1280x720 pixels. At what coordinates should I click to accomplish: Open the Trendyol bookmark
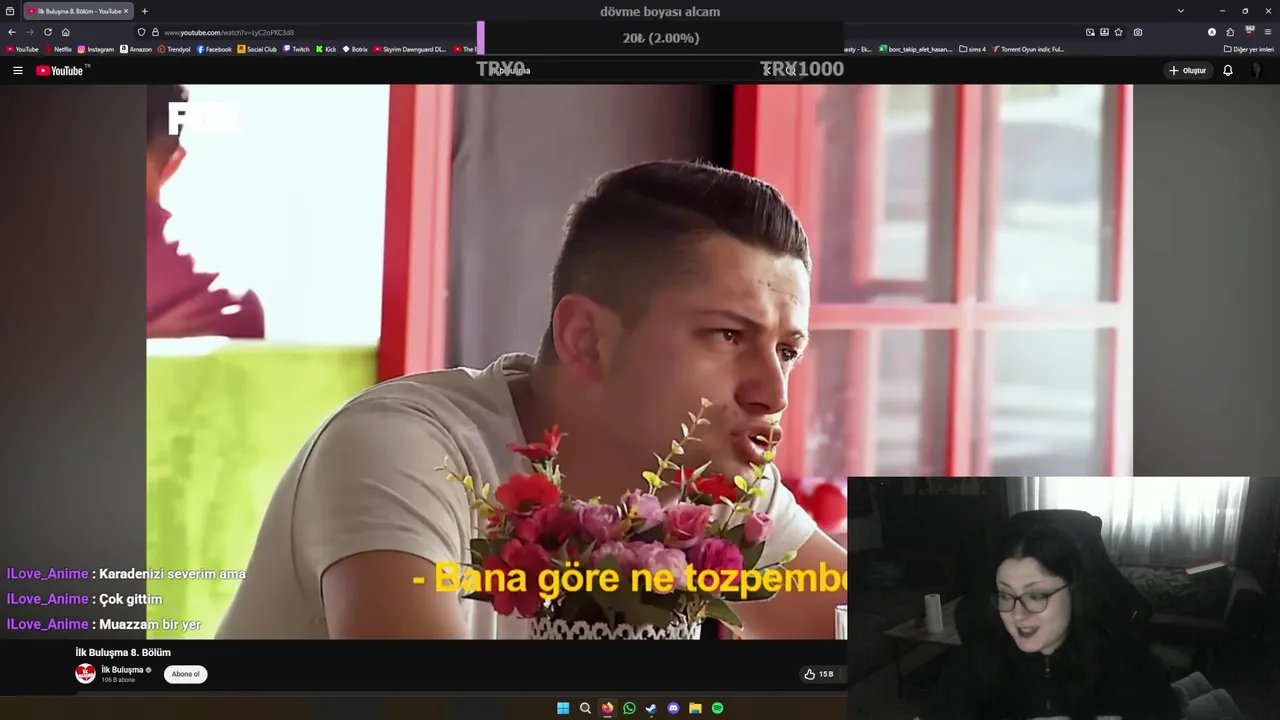(x=174, y=49)
